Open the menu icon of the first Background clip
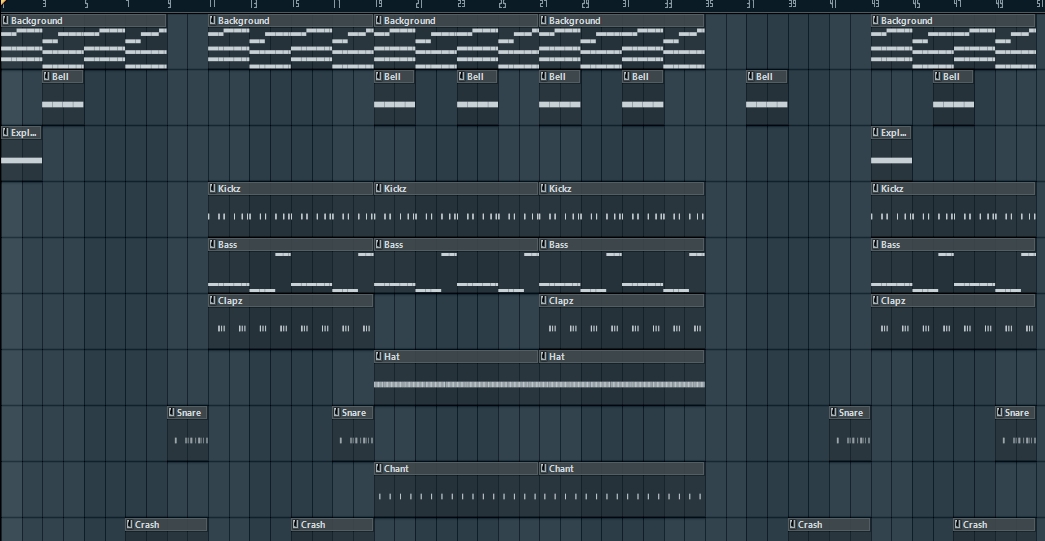Image resolution: width=1045 pixels, height=541 pixels. coord(6,21)
